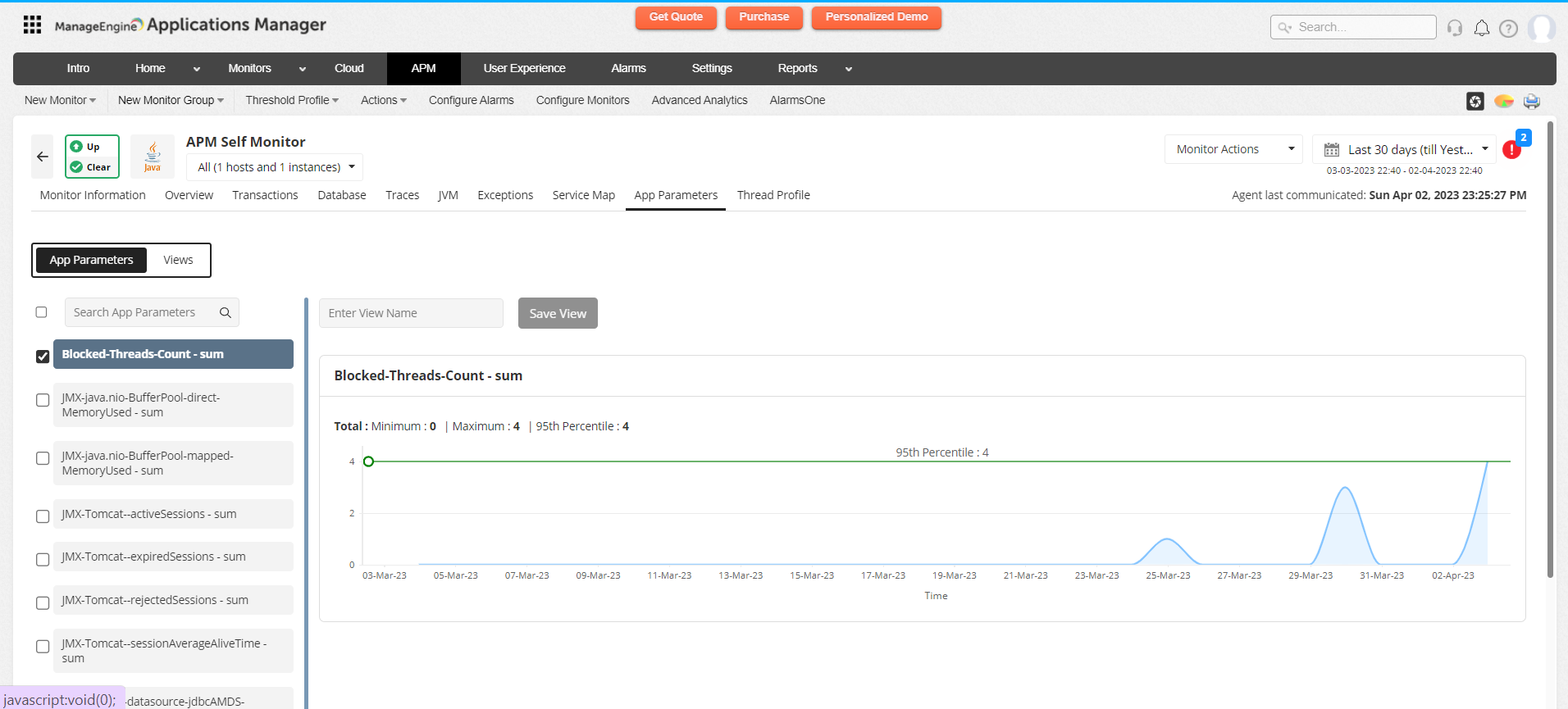Click the ManageEngine Applications Manager logo
Screen dimensions: 1568x709
coord(190,25)
